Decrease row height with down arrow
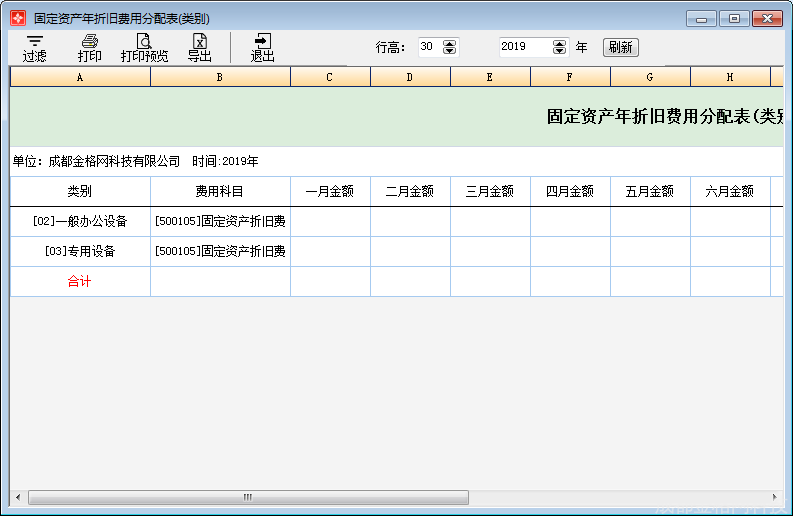The height and width of the screenshot is (516, 793). click(x=450, y=51)
